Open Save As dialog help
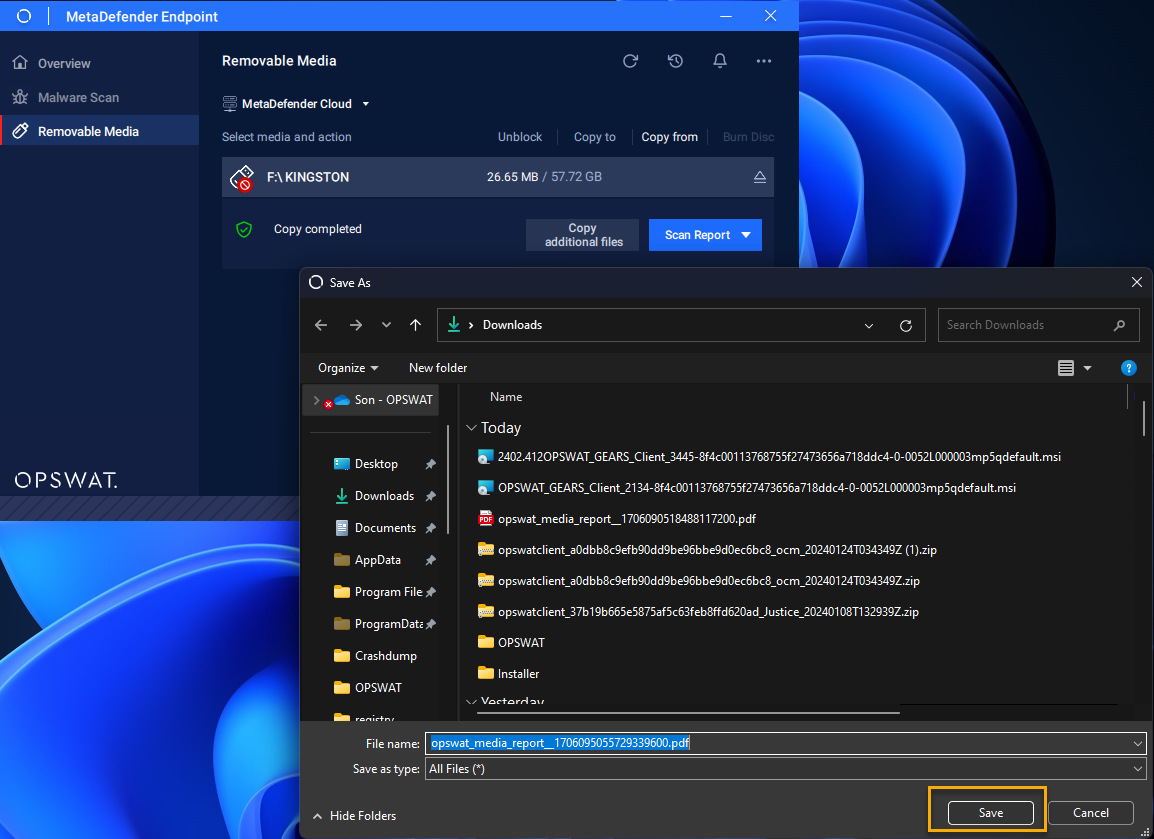1154x839 pixels. click(1128, 368)
